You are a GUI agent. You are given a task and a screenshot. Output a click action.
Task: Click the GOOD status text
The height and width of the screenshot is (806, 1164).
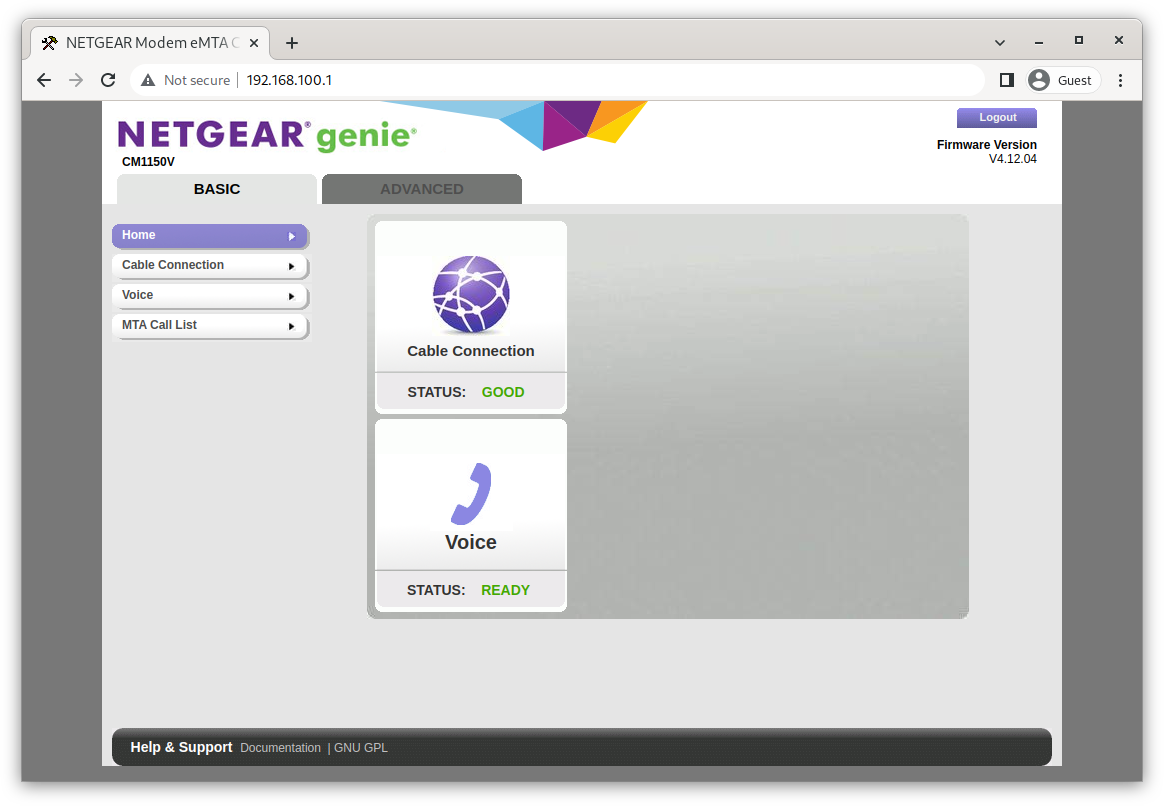(503, 393)
